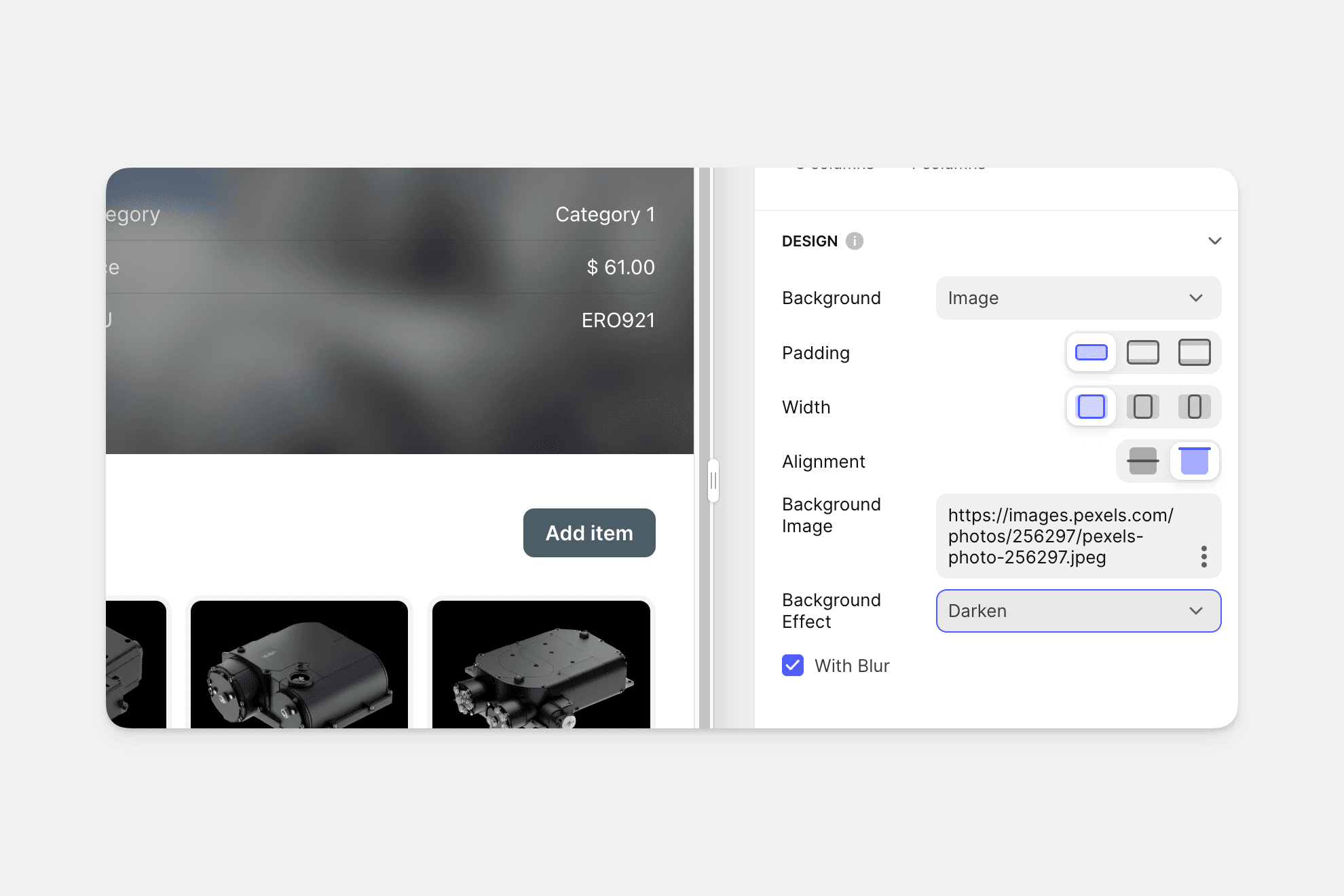This screenshot has height=896, width=1344.
Task: Select the full width icon
Action: 1091,407
